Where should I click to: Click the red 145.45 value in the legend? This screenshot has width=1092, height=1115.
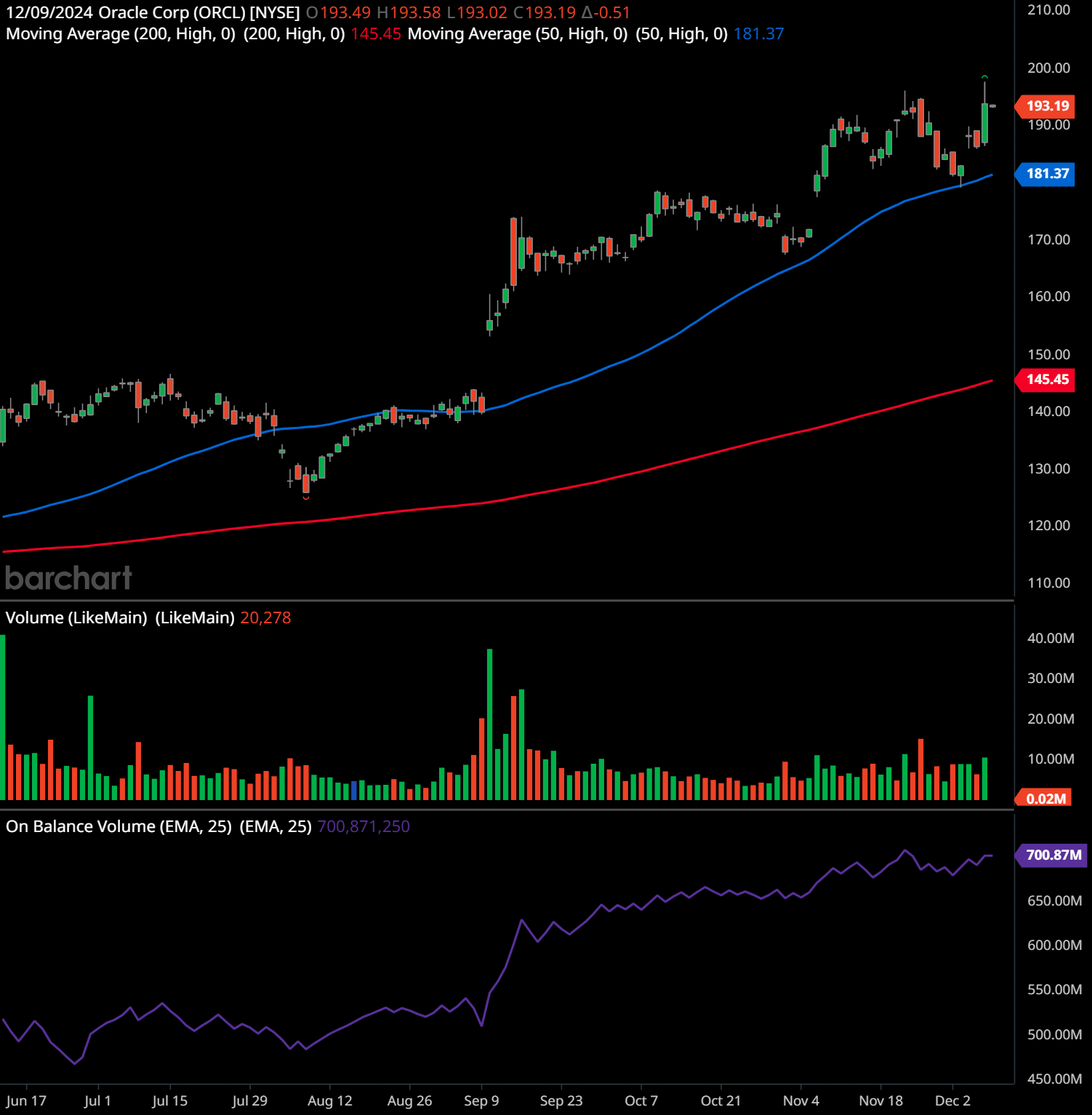376,33
